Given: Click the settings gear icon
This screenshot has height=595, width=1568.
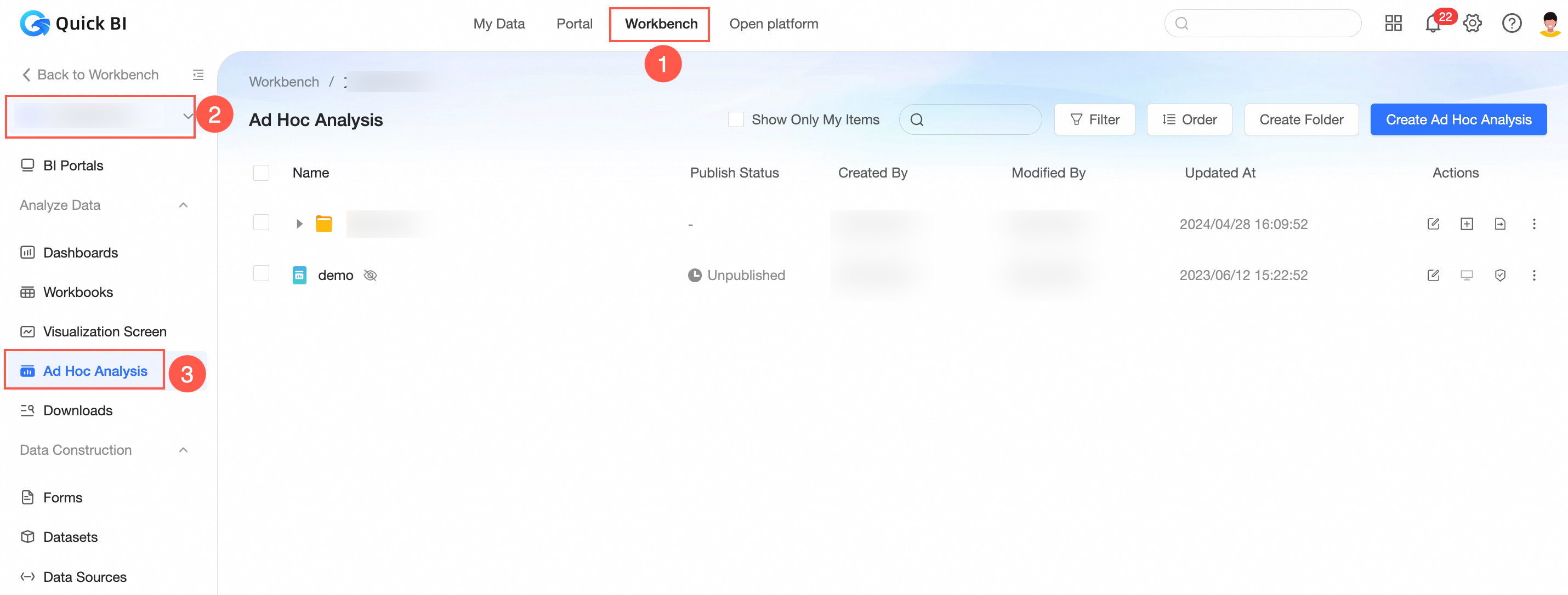Looking at the screenshot, I should (x=1472, y=24).
